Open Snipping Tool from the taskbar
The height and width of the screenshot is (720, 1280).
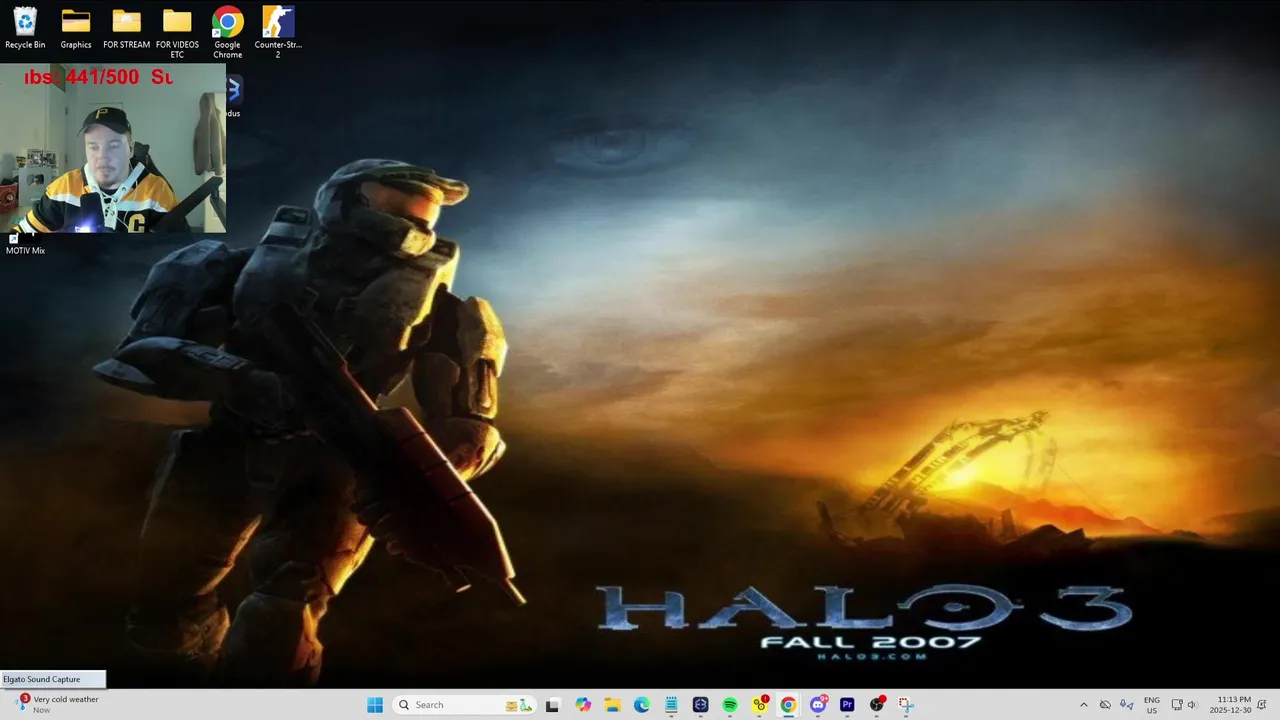click(906, 705)
